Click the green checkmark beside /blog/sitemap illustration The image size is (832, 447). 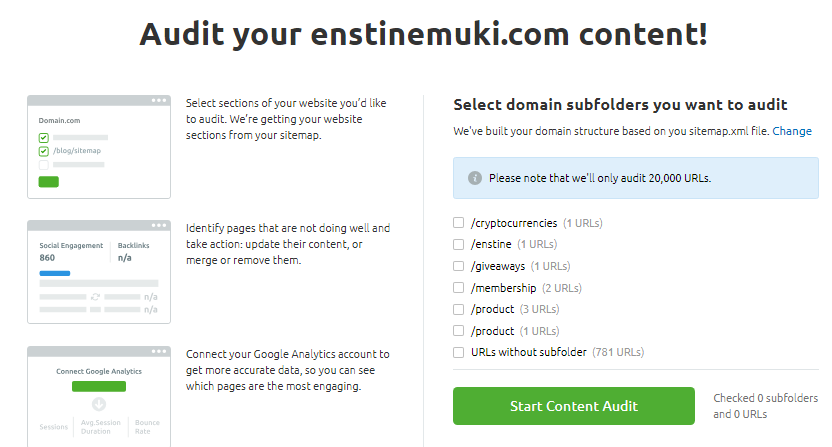click(x=44, y=151)
